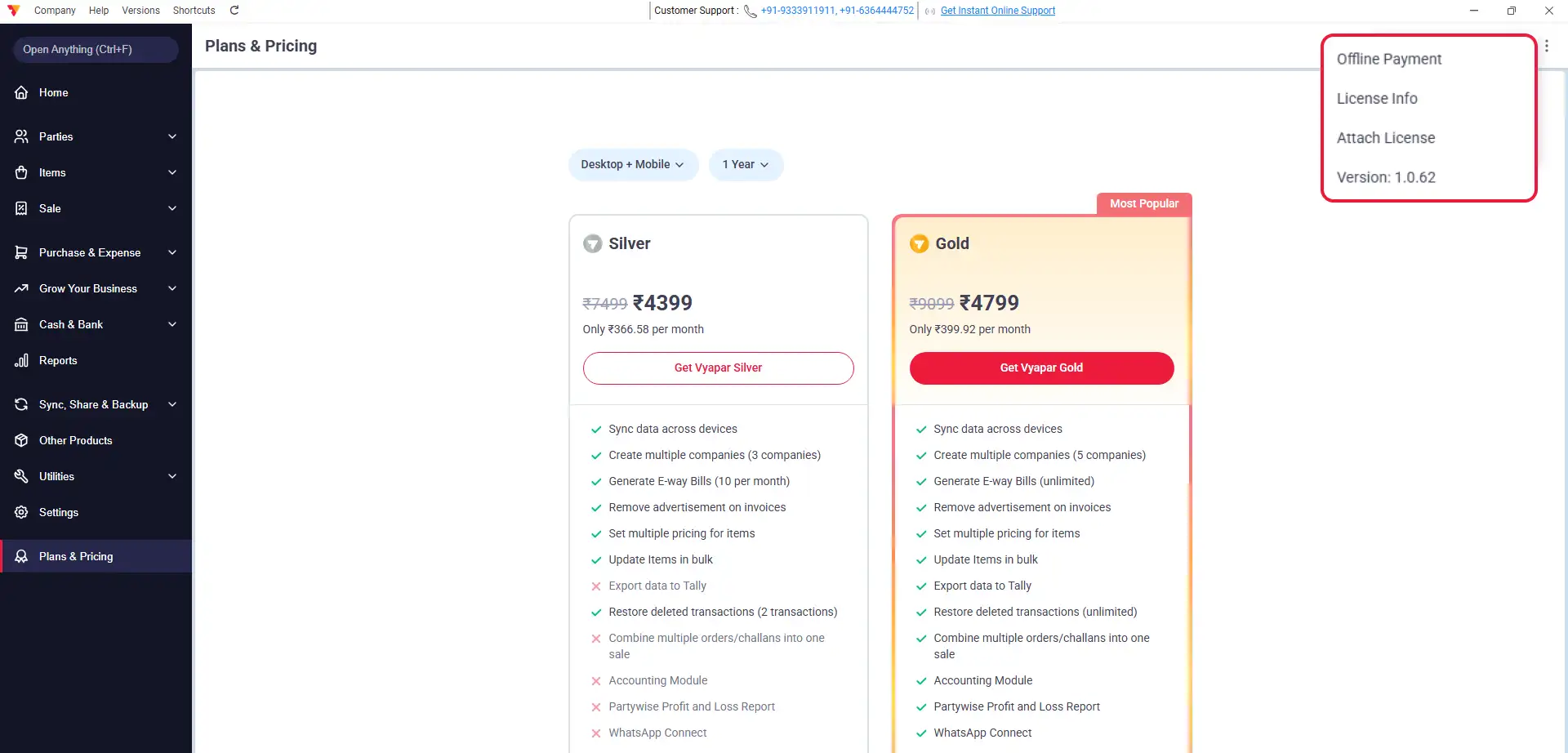Screen dimensions: 1568x753
Task: Click the phone icon beside Customer Support
Action: click(x=750, y=11)
